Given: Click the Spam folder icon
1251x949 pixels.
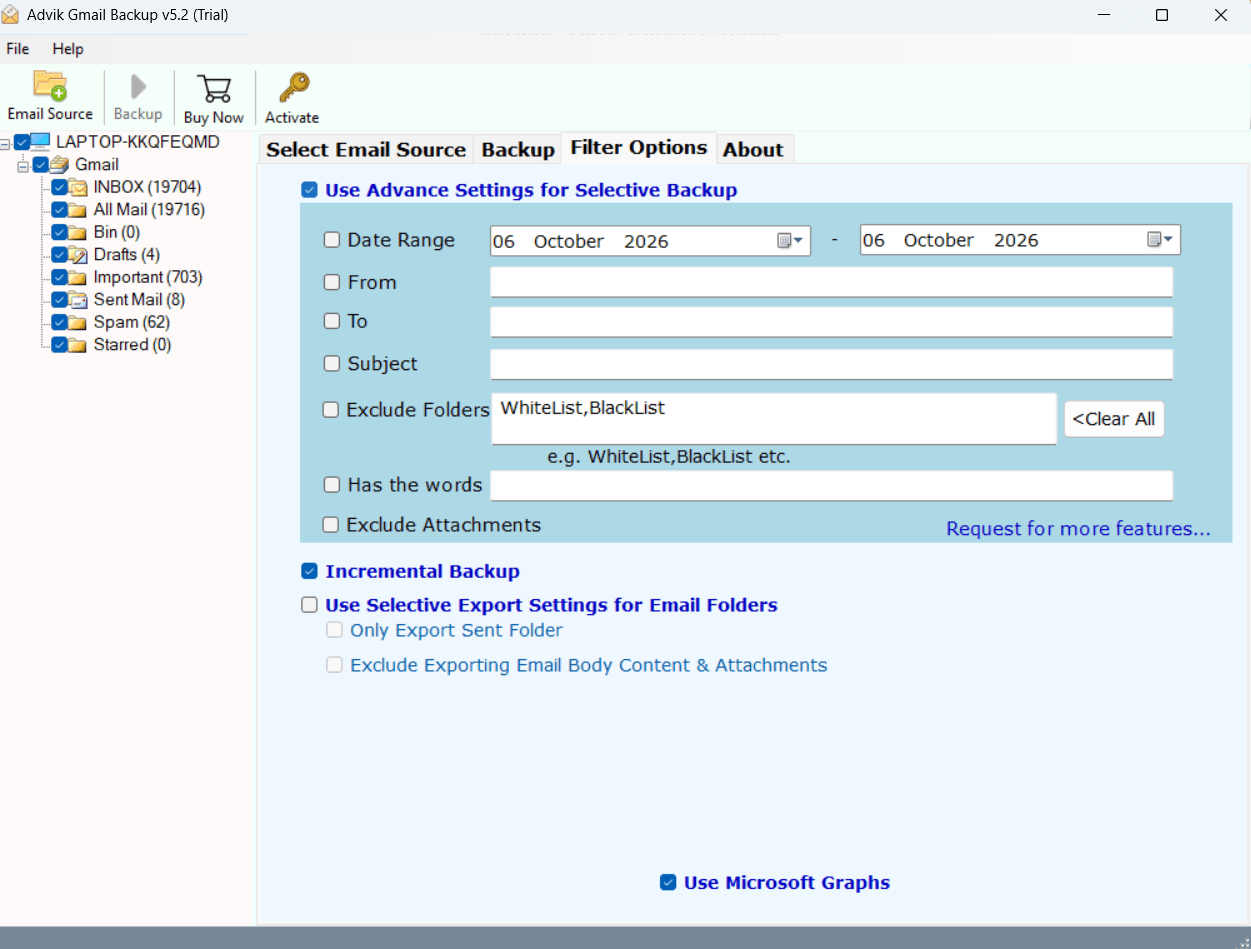Looking at the screenshot, I should 78,322.
